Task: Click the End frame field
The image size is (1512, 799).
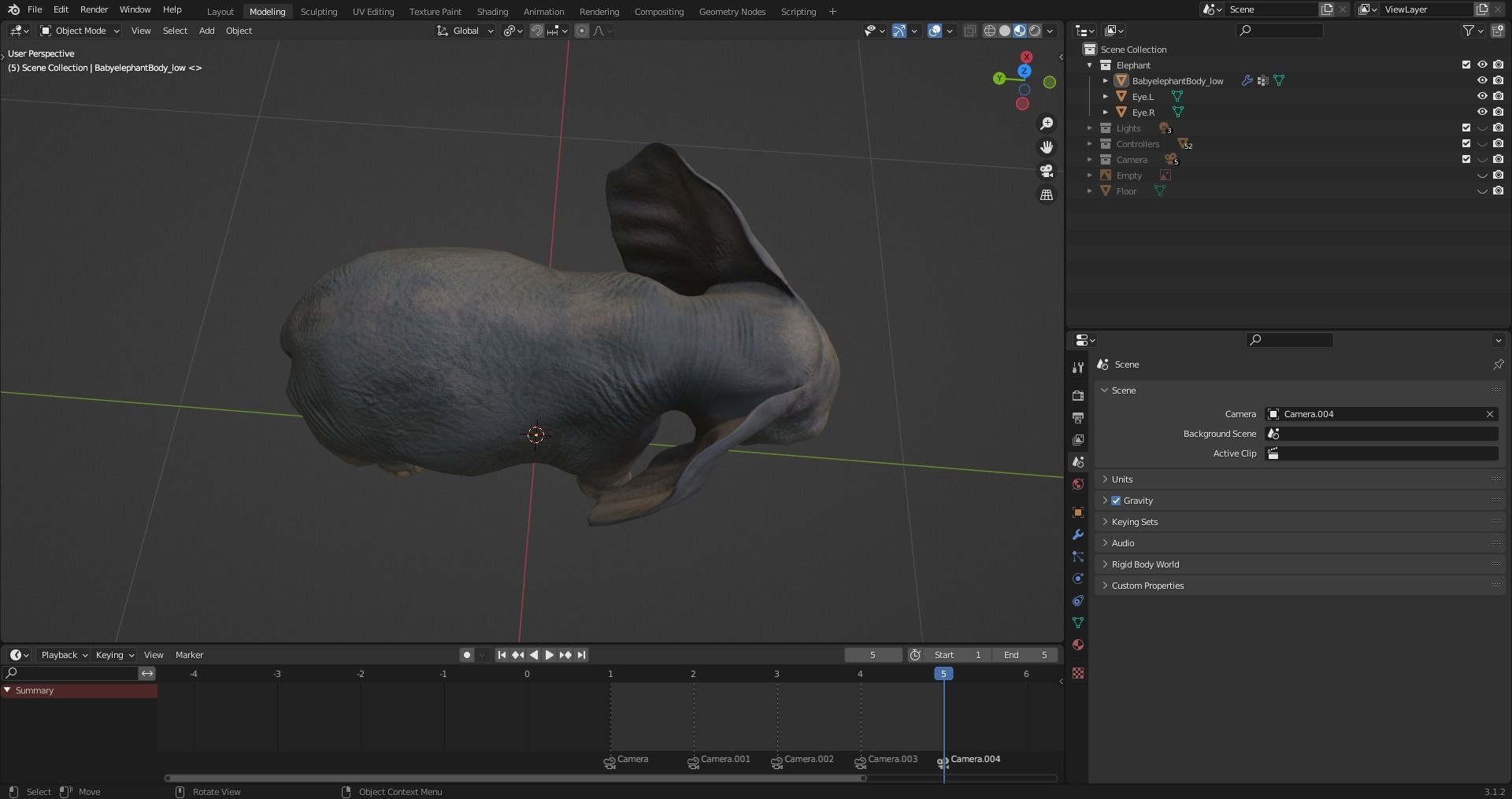Action: point(1026,655)
